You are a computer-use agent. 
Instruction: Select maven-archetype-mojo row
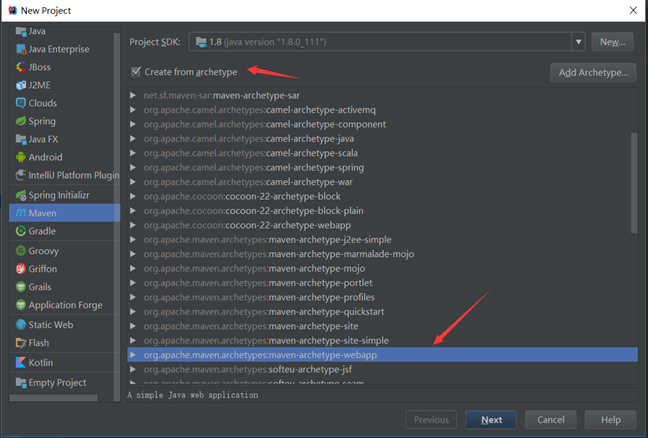pos(382,269)
